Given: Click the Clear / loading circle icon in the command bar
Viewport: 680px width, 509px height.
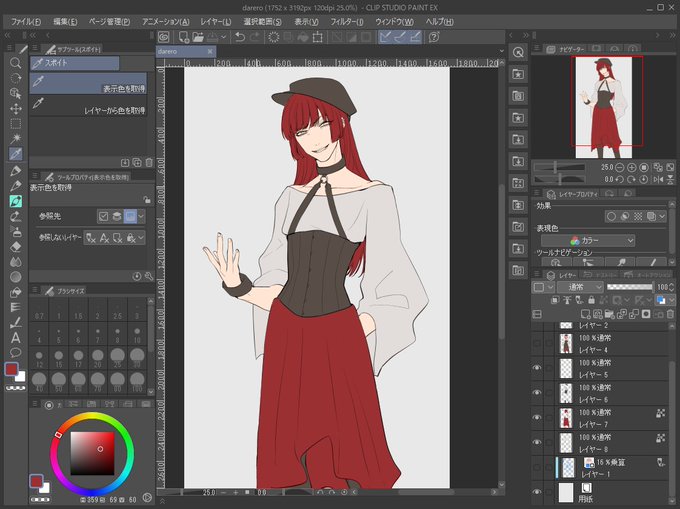Looking at the screenshot, I should point(274,37).
